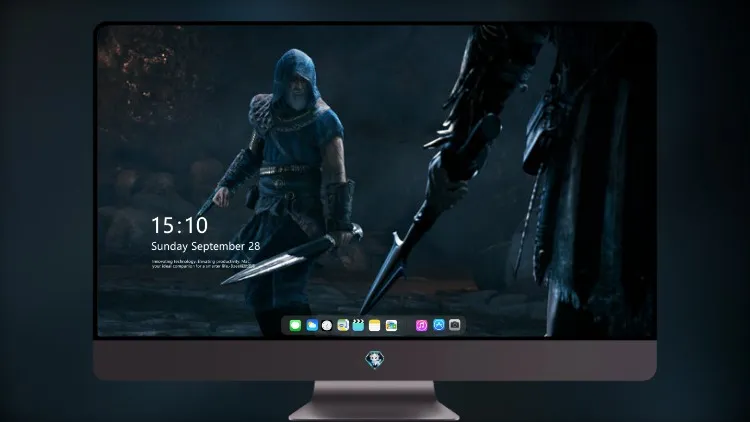This screenshot has height=422, width=750.
Task: Open the green Messages app in the dock
Action: click(295, 325)
